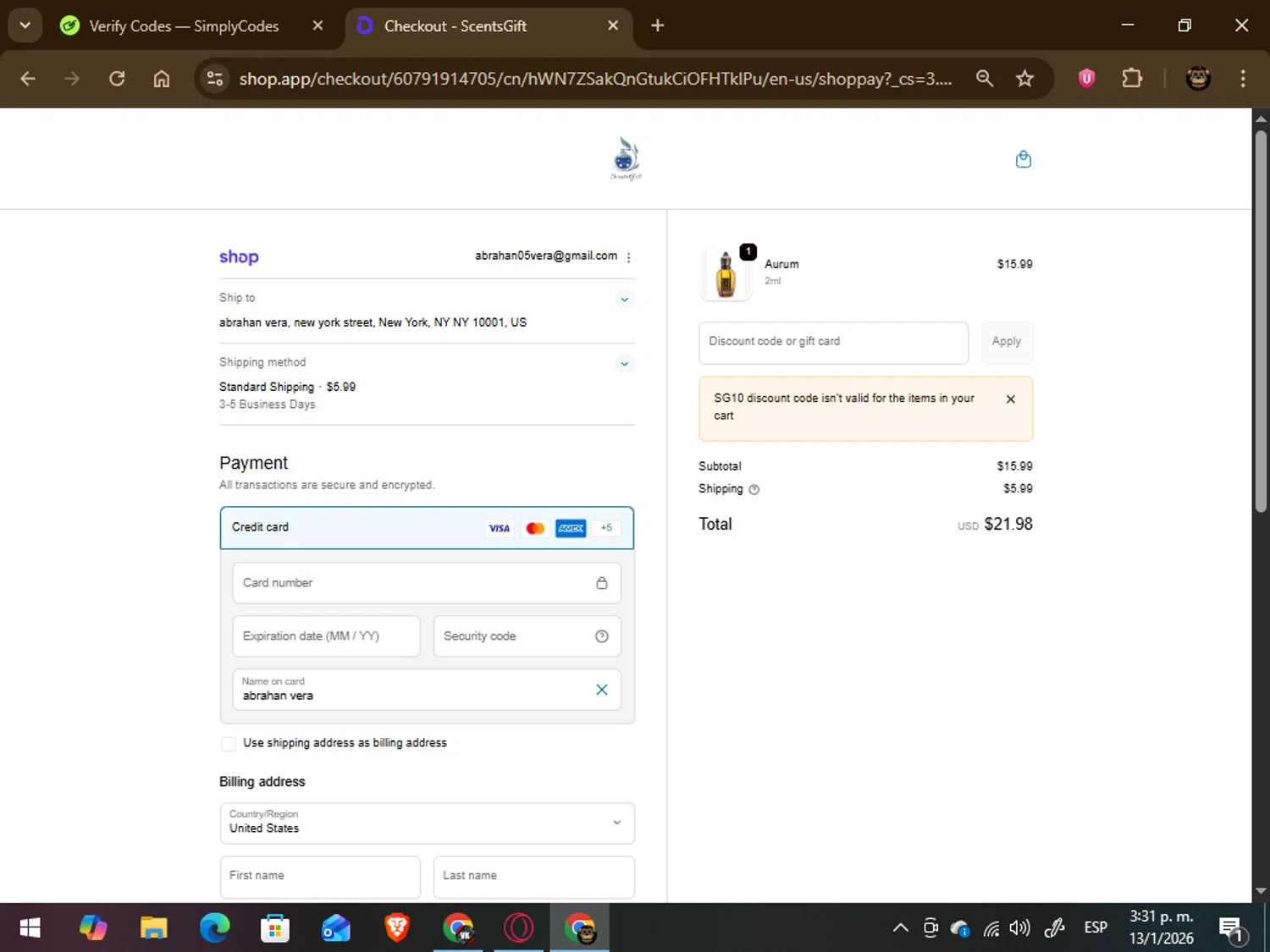
Task: Click the Aurum product thumbnail
Action: [726, 274]
